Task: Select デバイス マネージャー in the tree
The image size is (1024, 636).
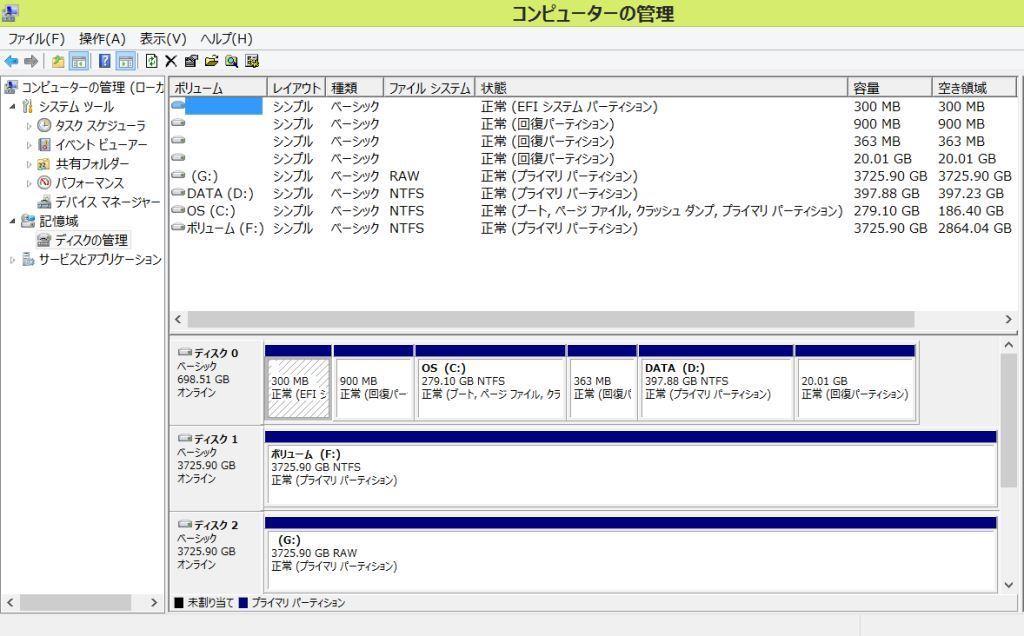Action: [107, 202]
